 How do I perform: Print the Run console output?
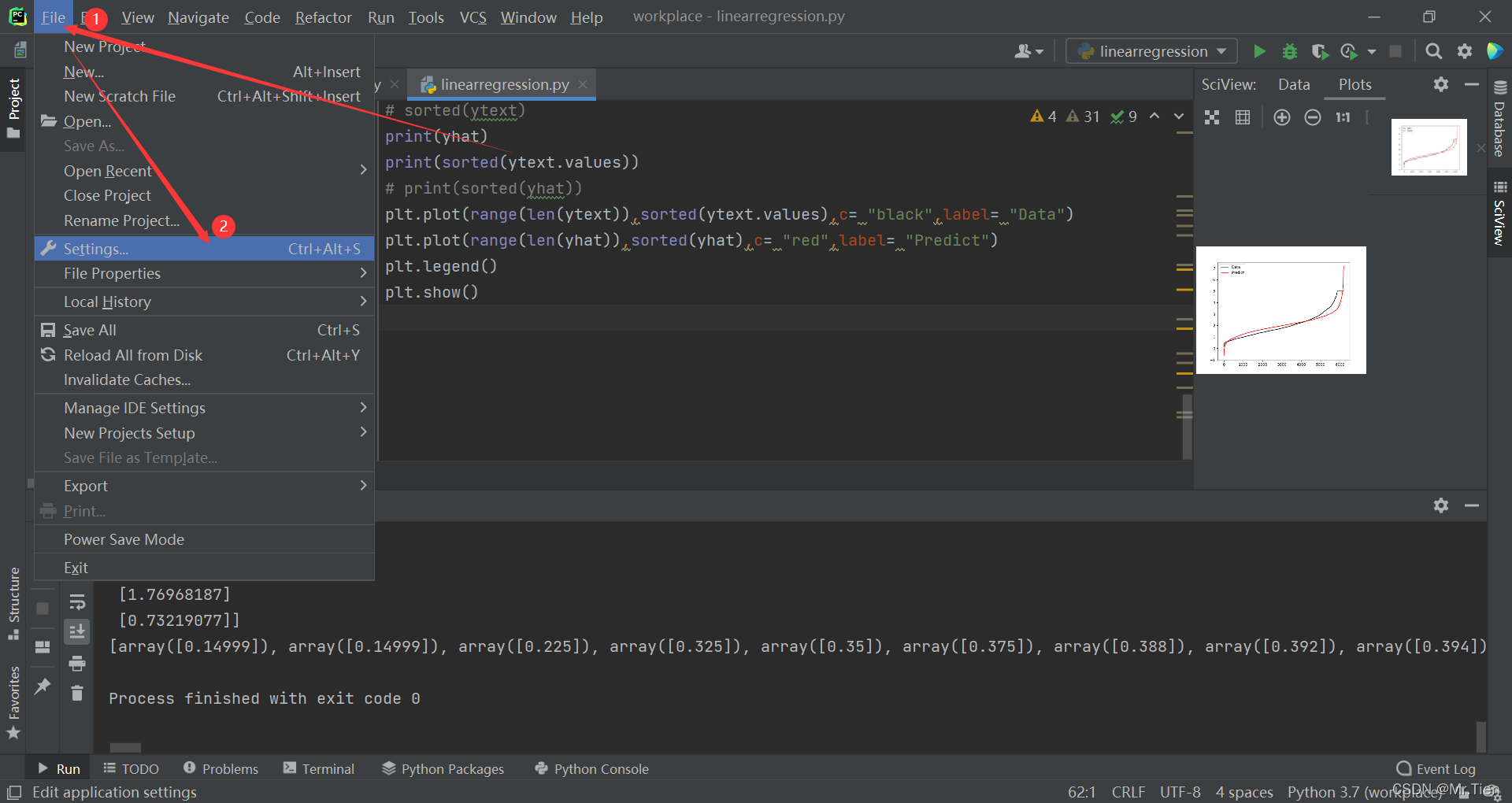(77, 664)
